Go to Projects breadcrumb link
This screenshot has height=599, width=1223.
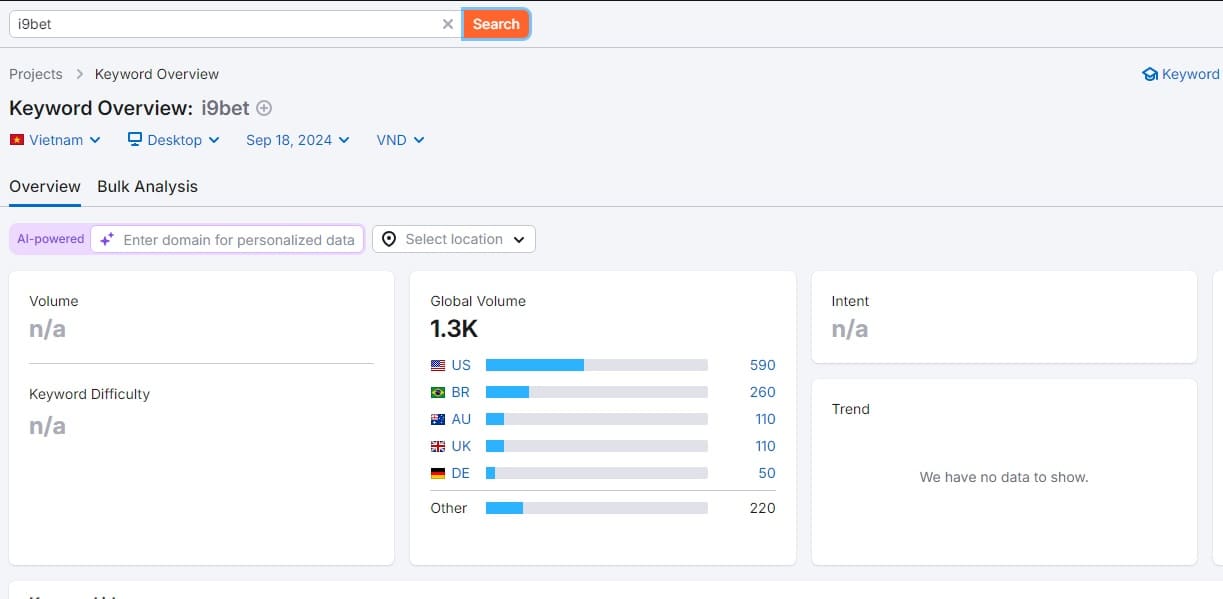pos(36,74)
